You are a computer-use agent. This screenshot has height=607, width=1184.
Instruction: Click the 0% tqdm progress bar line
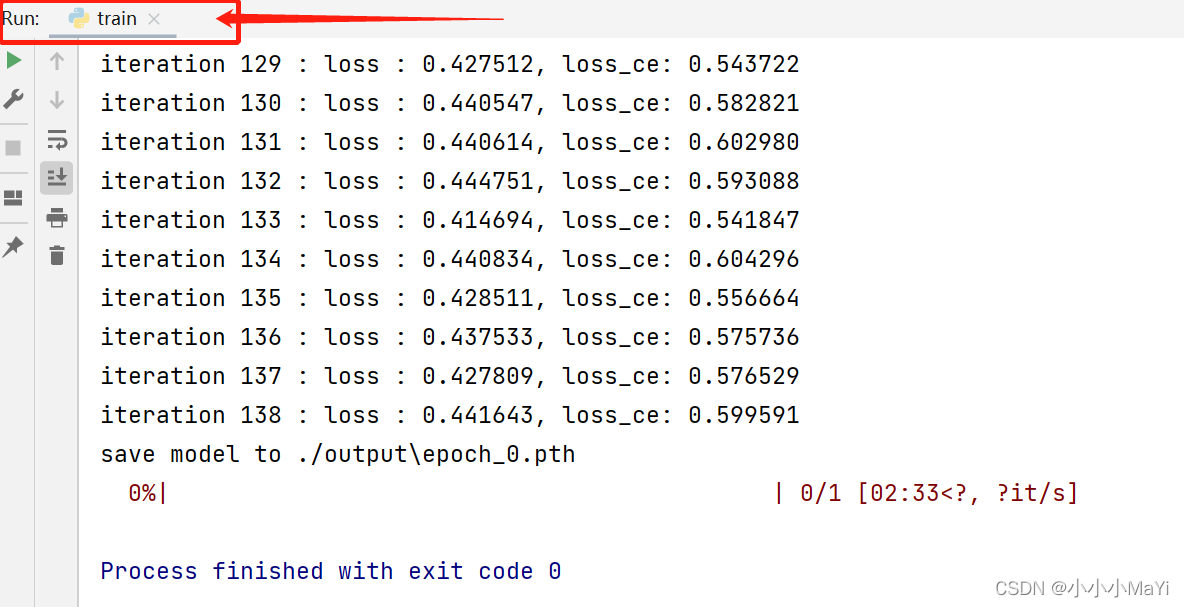click(x=600, y=493)
